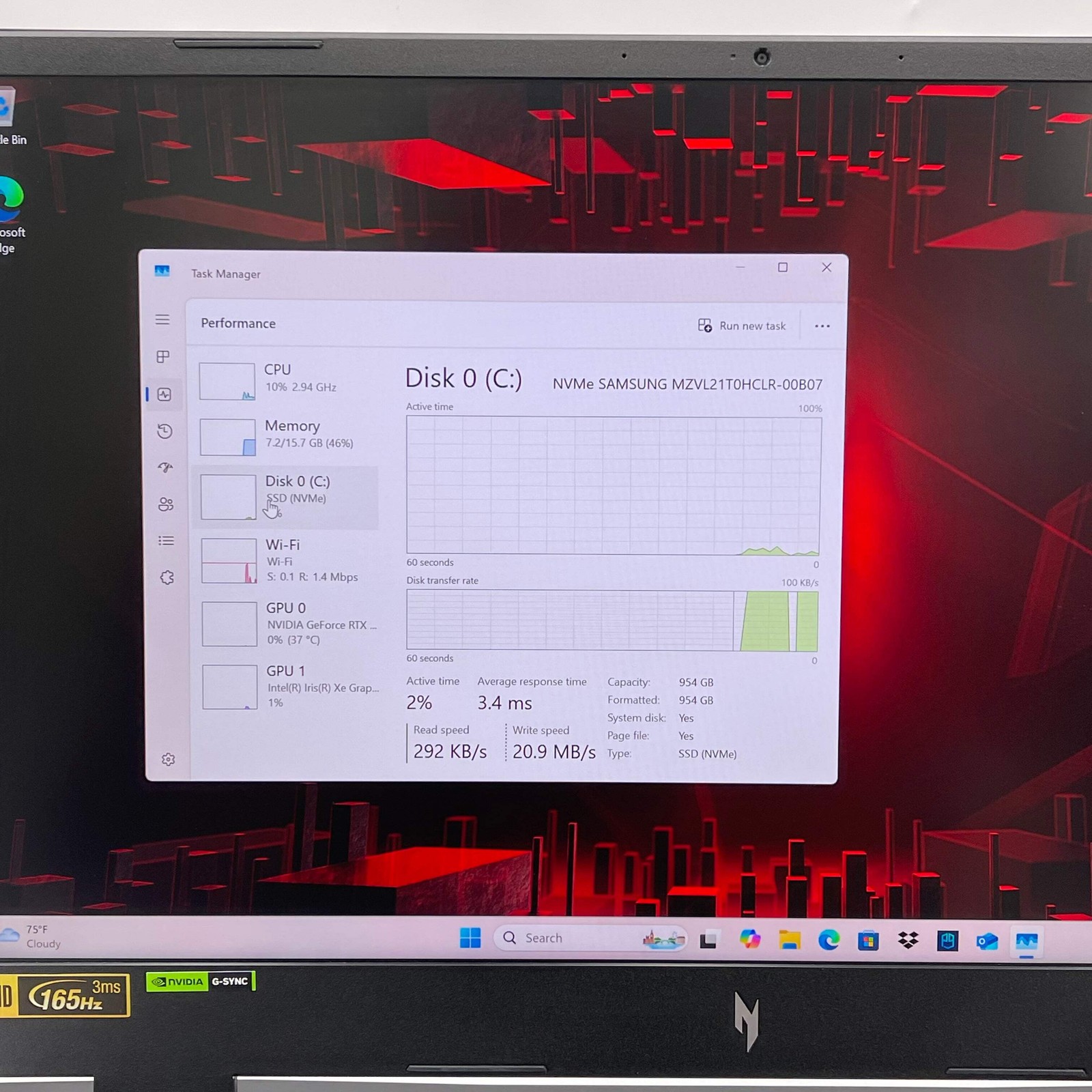The height and width of the screenshot is (1092, 1092).
Task: Open Copilot from the taskbar
Action: click(x=749, y=940)
